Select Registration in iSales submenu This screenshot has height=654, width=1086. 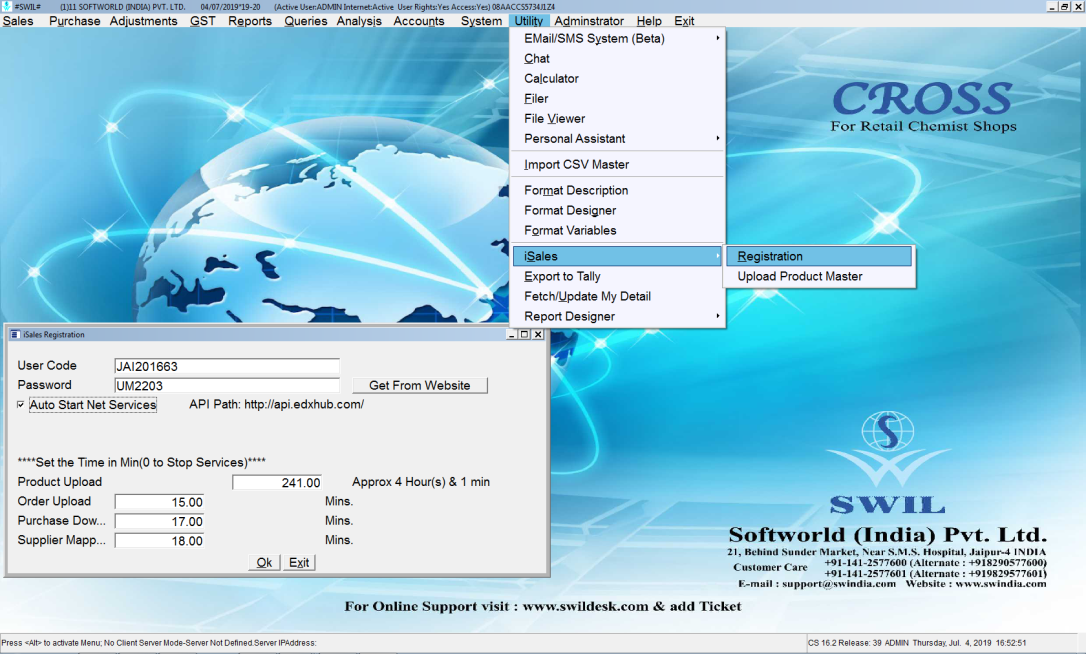[819, 256]
